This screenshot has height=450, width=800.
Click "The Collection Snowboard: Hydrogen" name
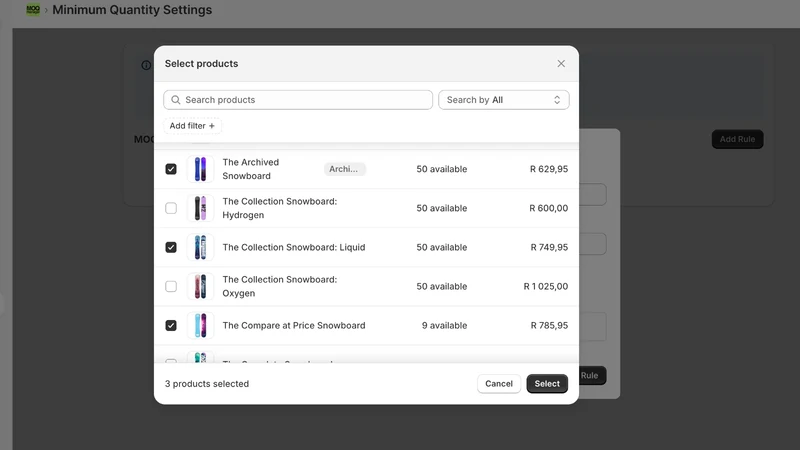(280, 208)
